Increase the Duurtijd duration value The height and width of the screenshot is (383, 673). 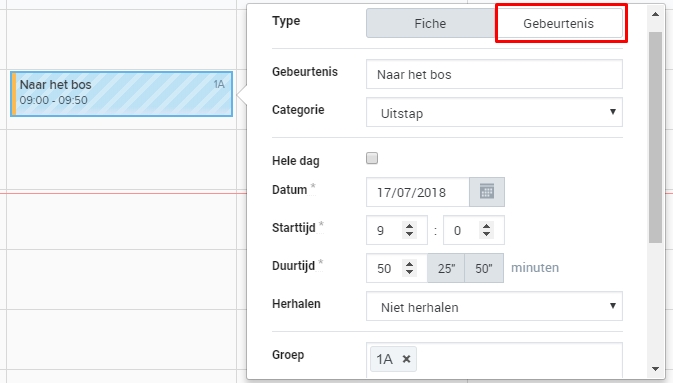(x=409, y=264)
